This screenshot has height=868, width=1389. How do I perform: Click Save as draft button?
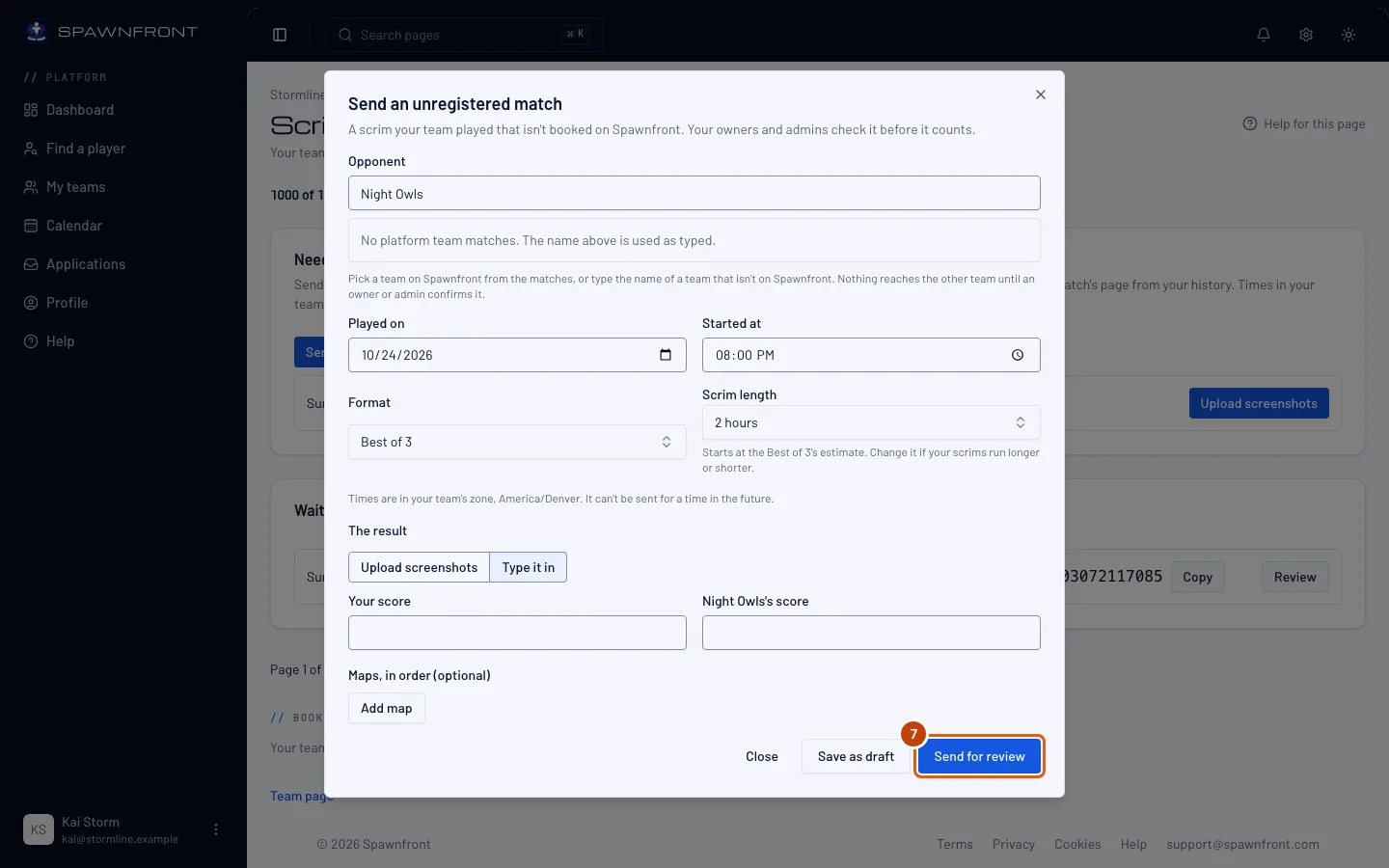856,756
